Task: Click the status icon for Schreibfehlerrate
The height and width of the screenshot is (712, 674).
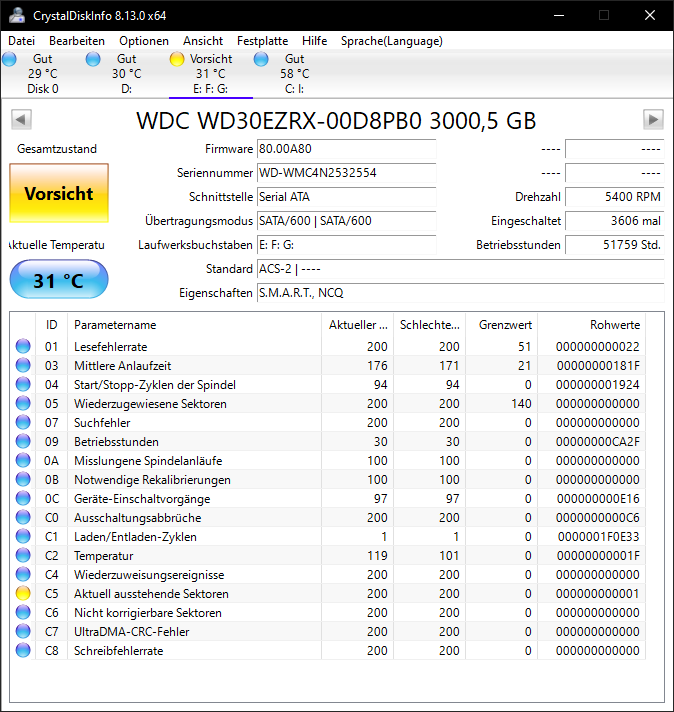Action: point(23,651)
